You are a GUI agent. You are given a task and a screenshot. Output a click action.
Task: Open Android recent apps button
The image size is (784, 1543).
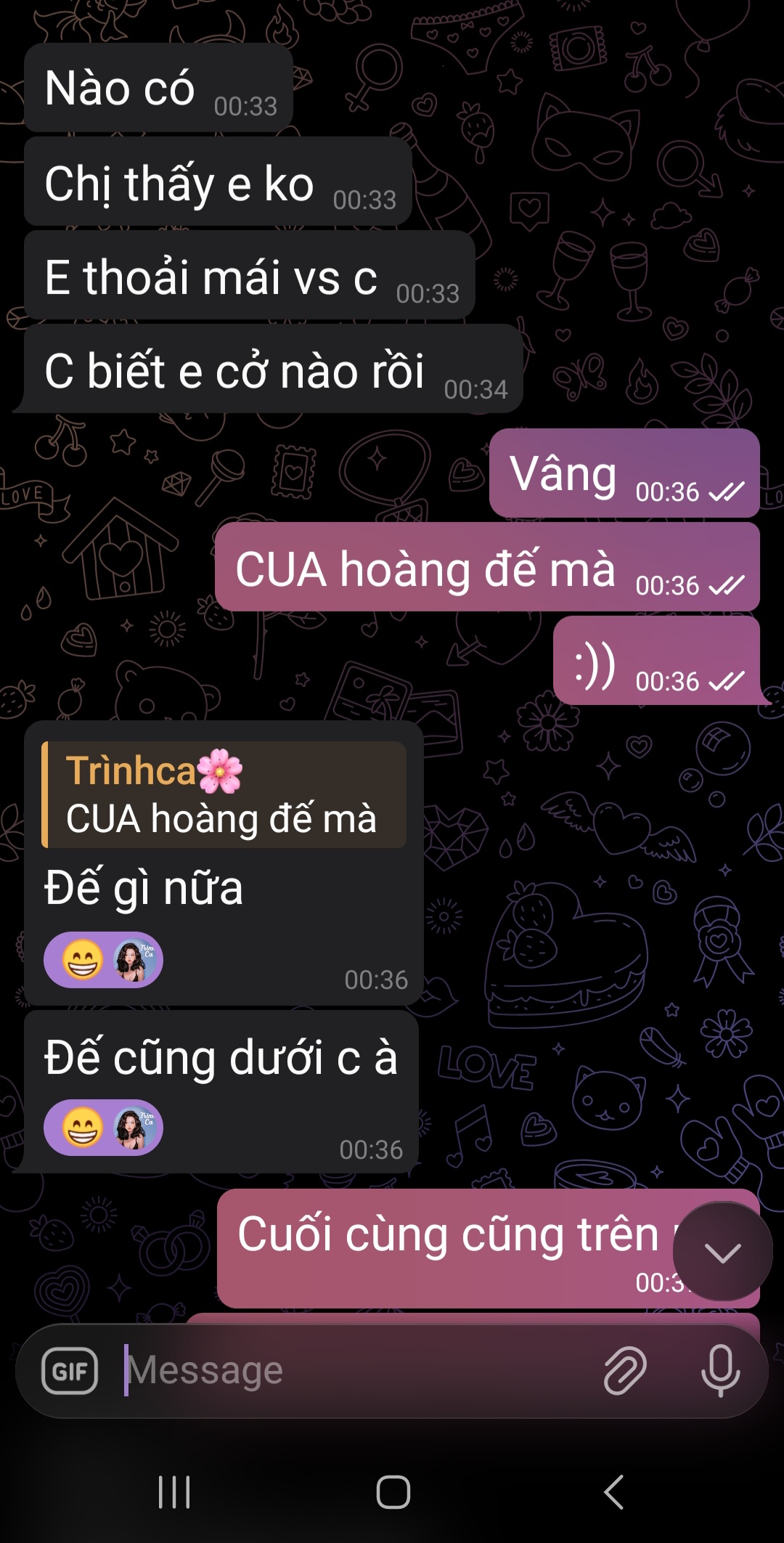tap(174, 1492)
